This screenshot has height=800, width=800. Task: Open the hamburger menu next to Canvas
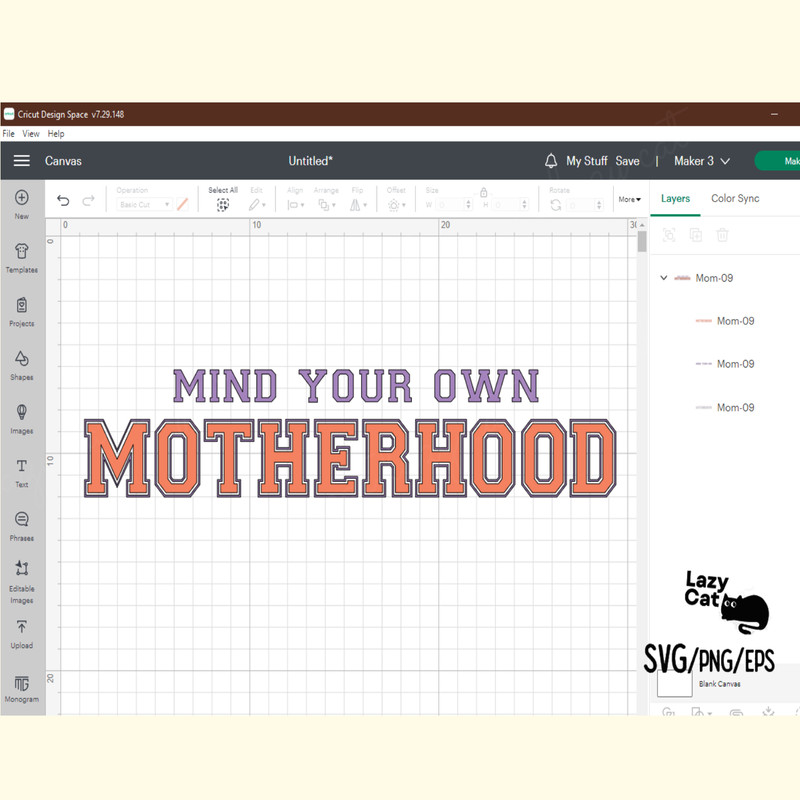pos(21,161)
